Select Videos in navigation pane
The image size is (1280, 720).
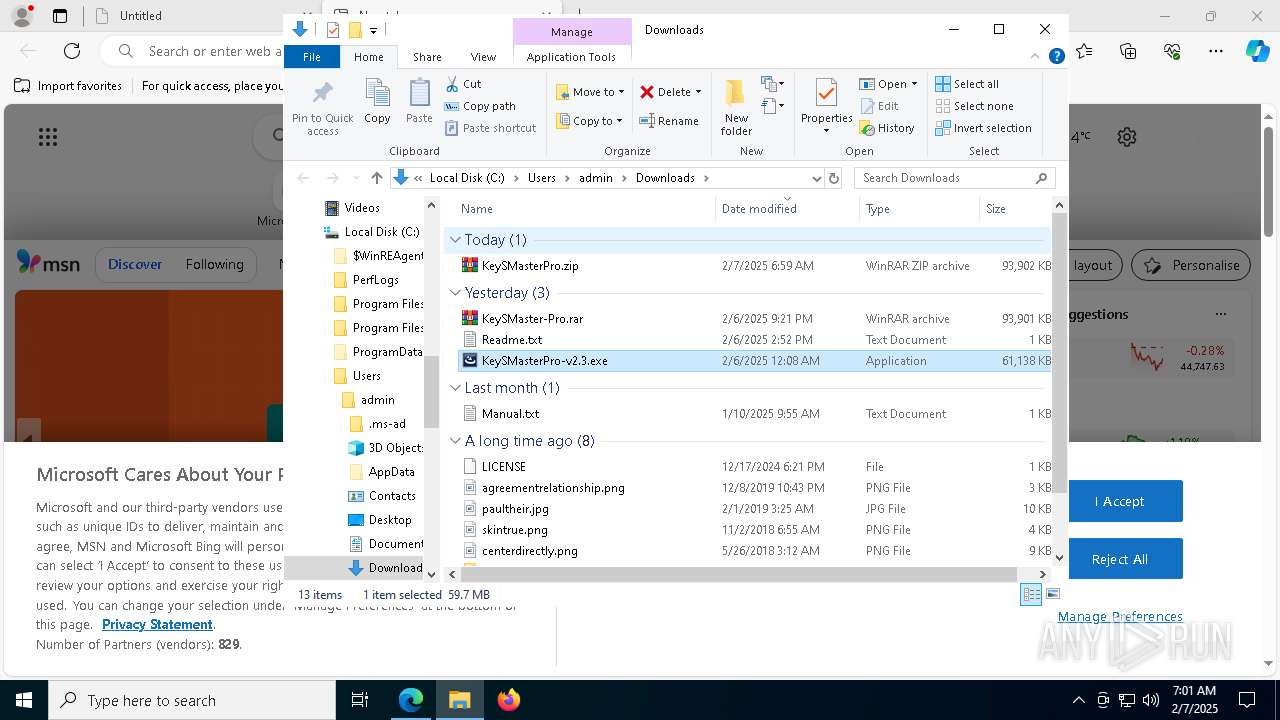362,208
